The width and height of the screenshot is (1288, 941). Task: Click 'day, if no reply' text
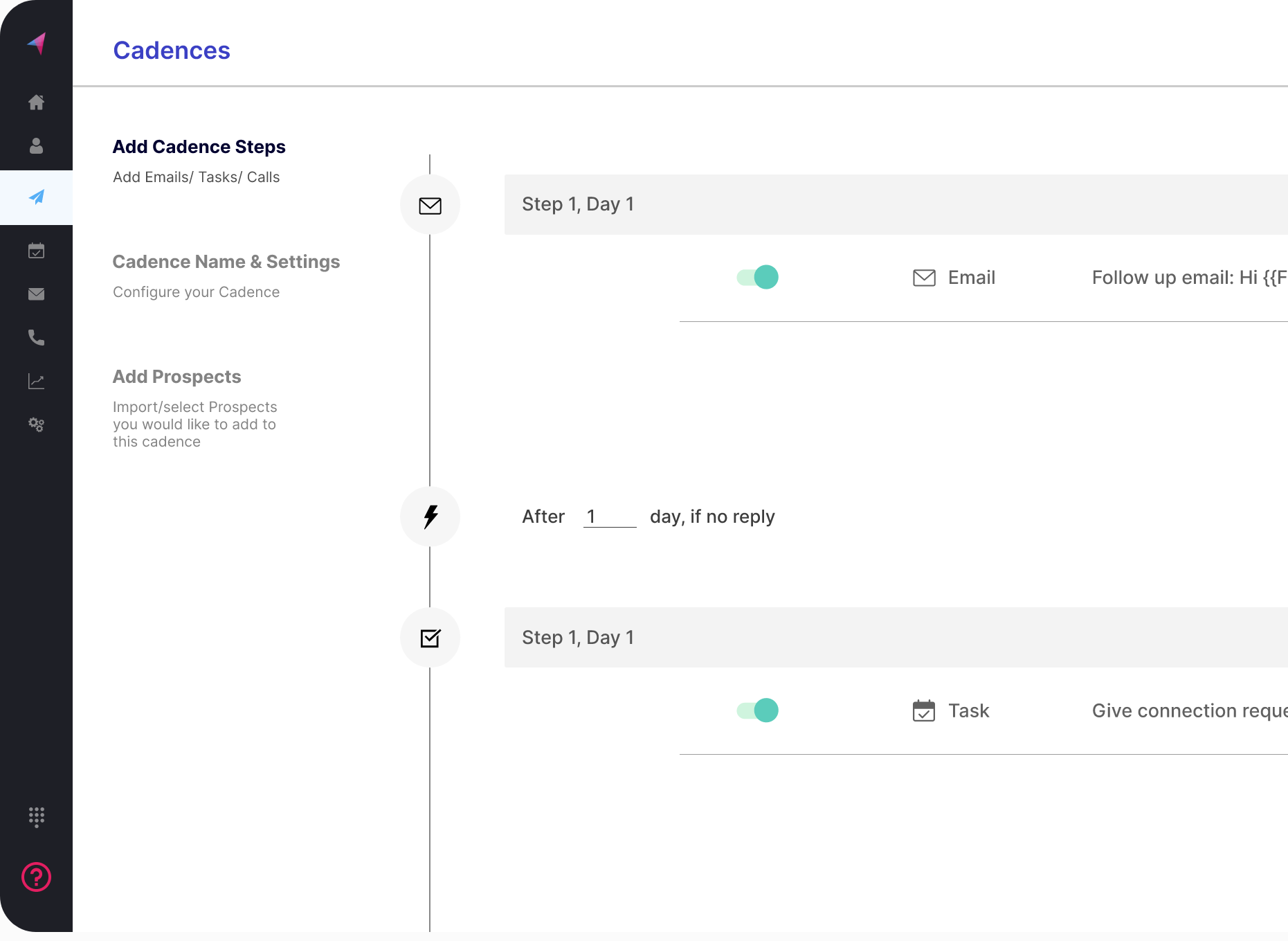pyautogui.click(x=712, y=517)
